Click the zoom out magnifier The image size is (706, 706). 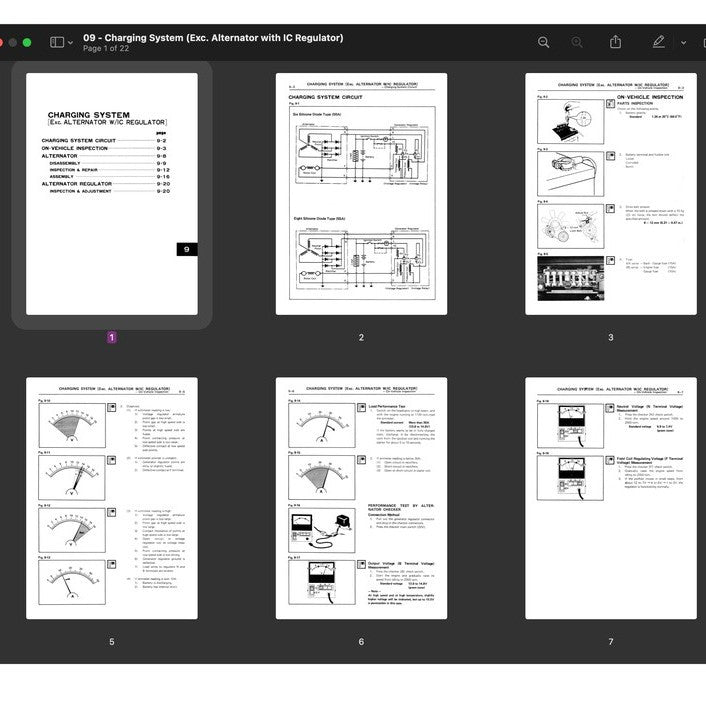tap(544, 42)
